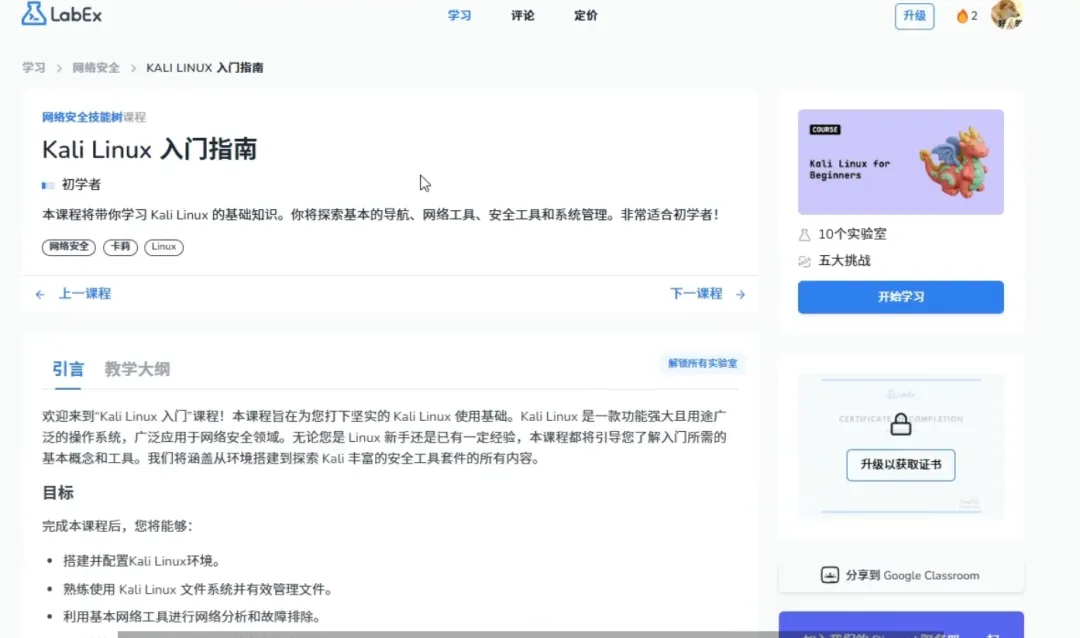Click 升级以获取证书 button

(x=900, y=465)
